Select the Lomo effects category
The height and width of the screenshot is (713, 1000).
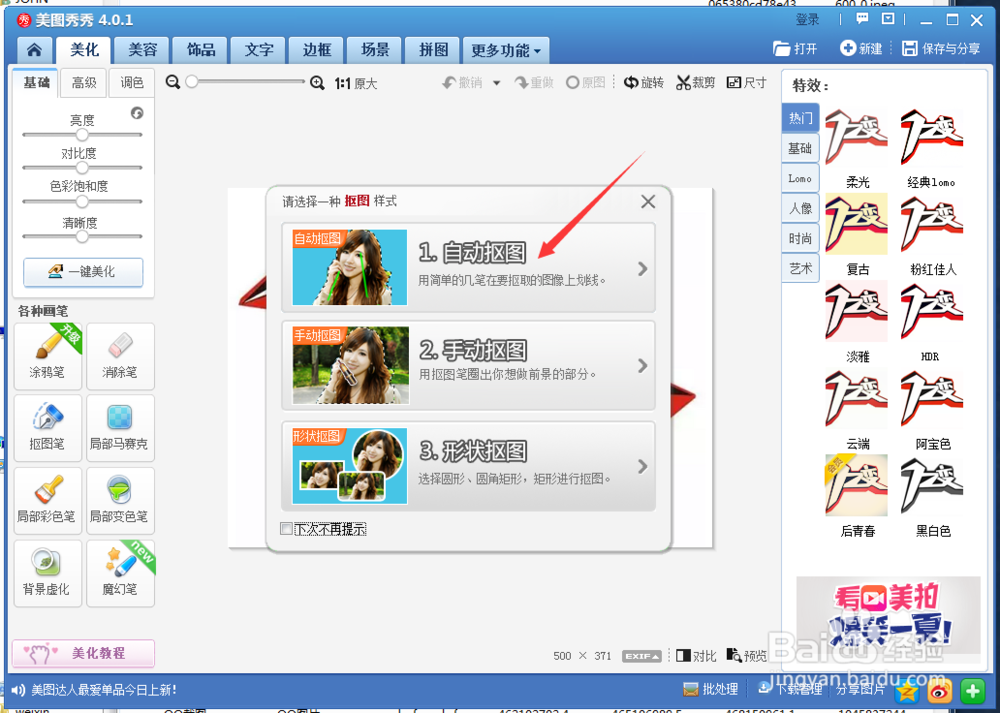(800, 179)
